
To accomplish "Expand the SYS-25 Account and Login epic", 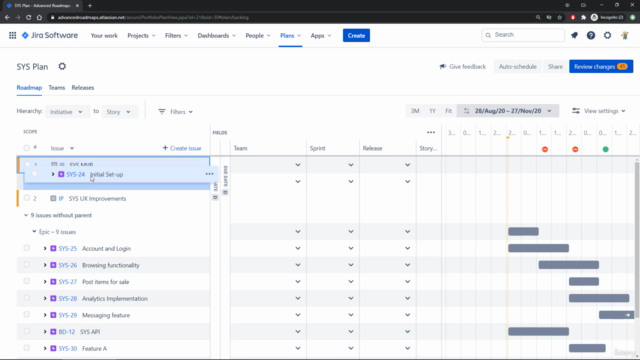I will 45,249.
